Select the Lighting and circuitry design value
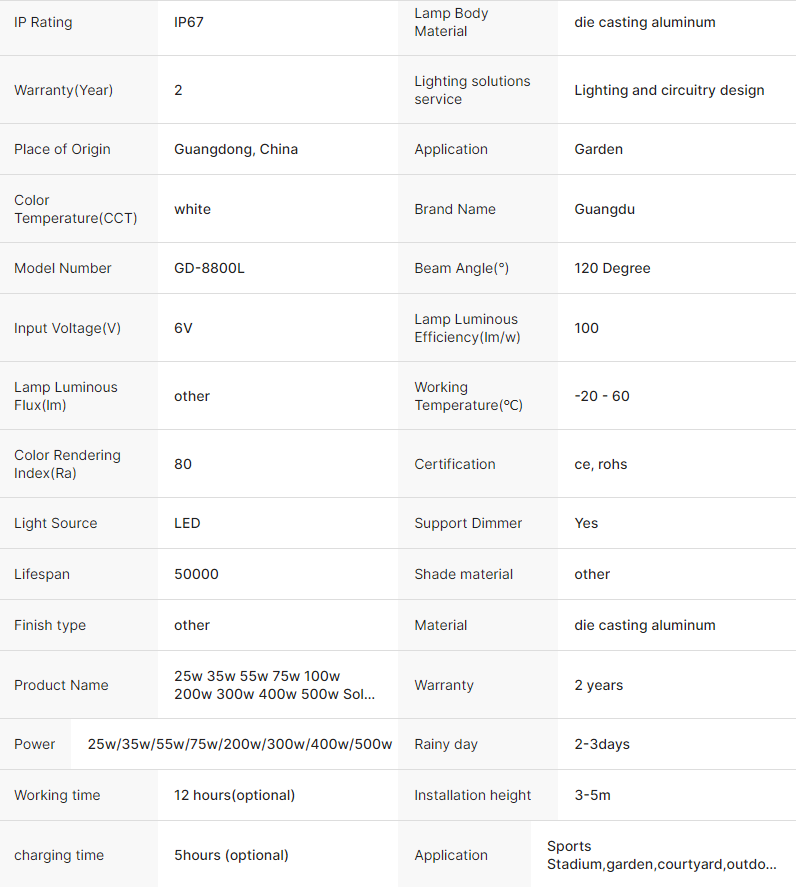The width and height of the screenshot is (796, 887). [x=669, y=91]
